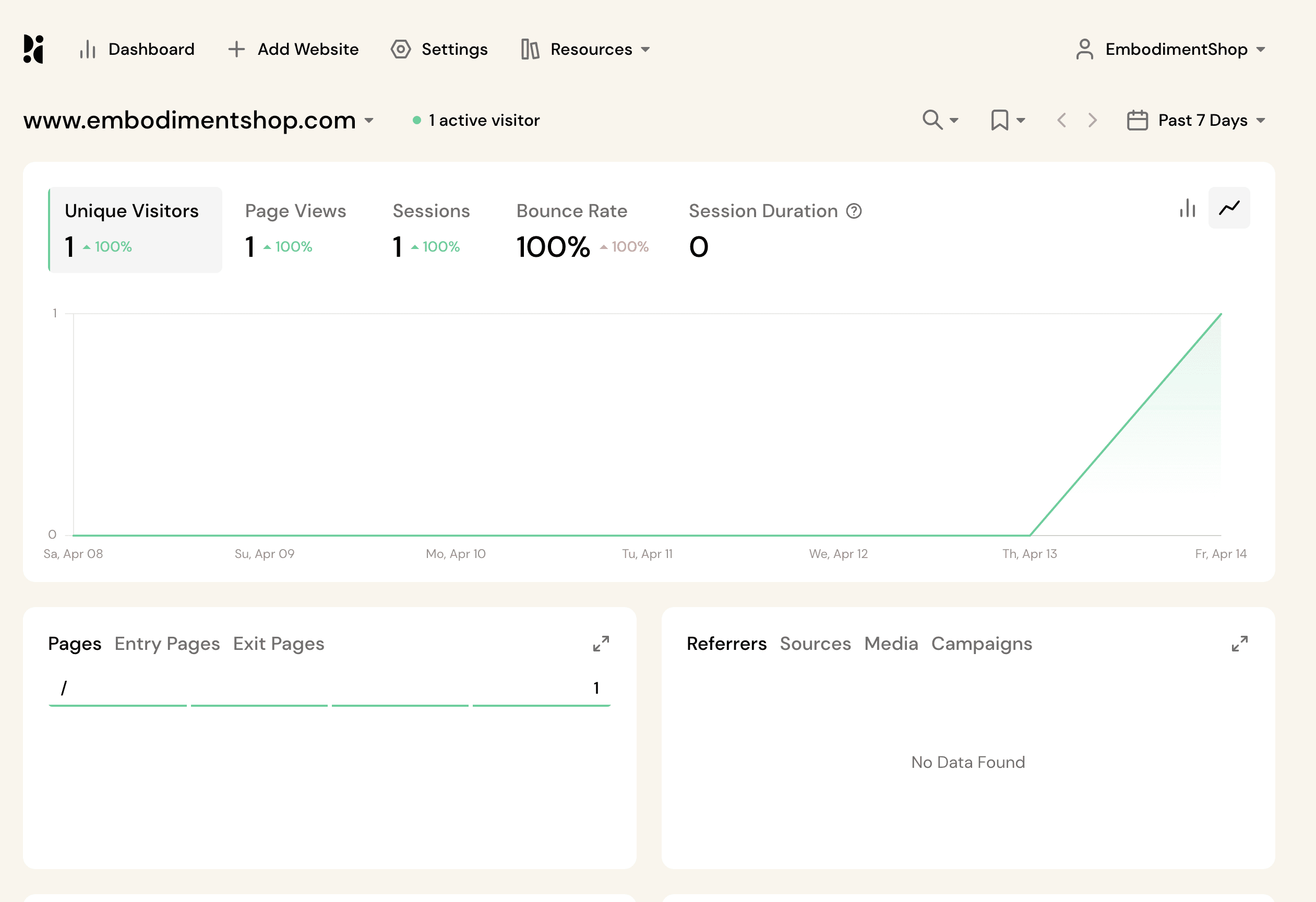The height and width of the screenshot is (902, 1316).
Task: Go to previous time period chevron
Action: click(x=1062, y=120)
